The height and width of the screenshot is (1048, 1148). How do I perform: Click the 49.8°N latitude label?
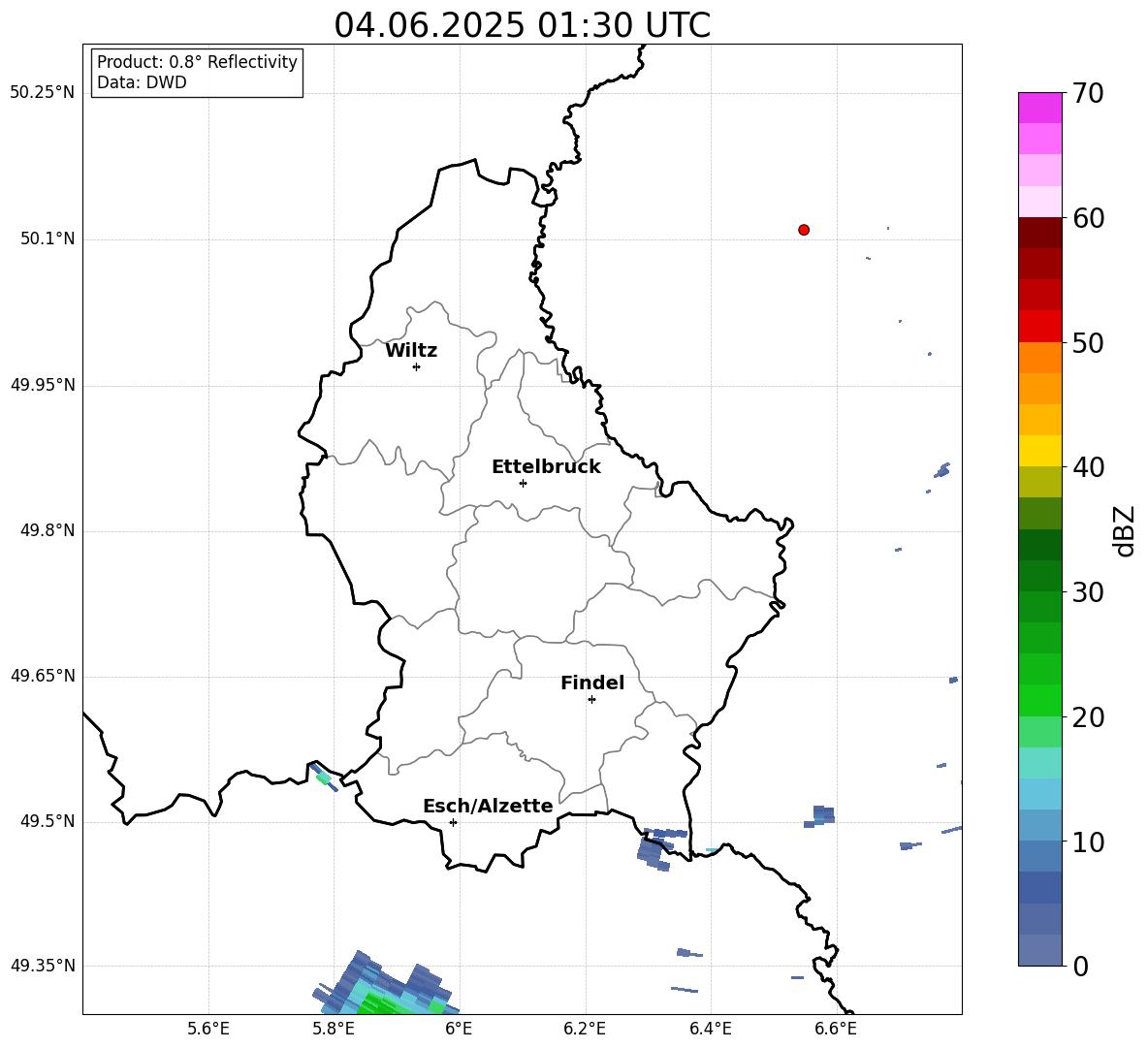coord(48,530)
